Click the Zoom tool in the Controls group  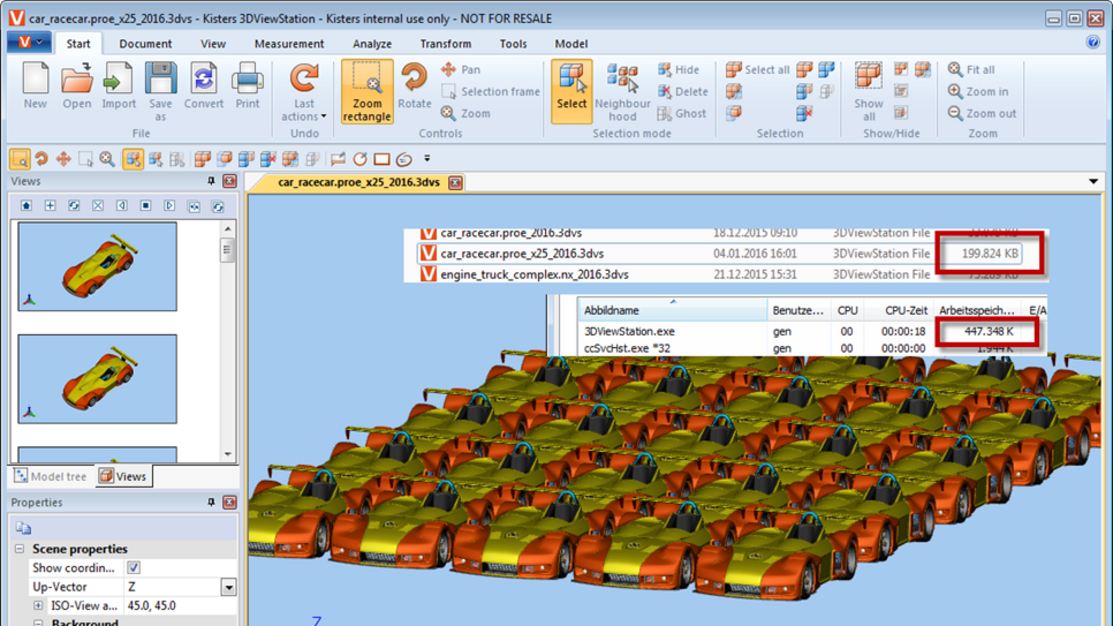click(466, 114)
